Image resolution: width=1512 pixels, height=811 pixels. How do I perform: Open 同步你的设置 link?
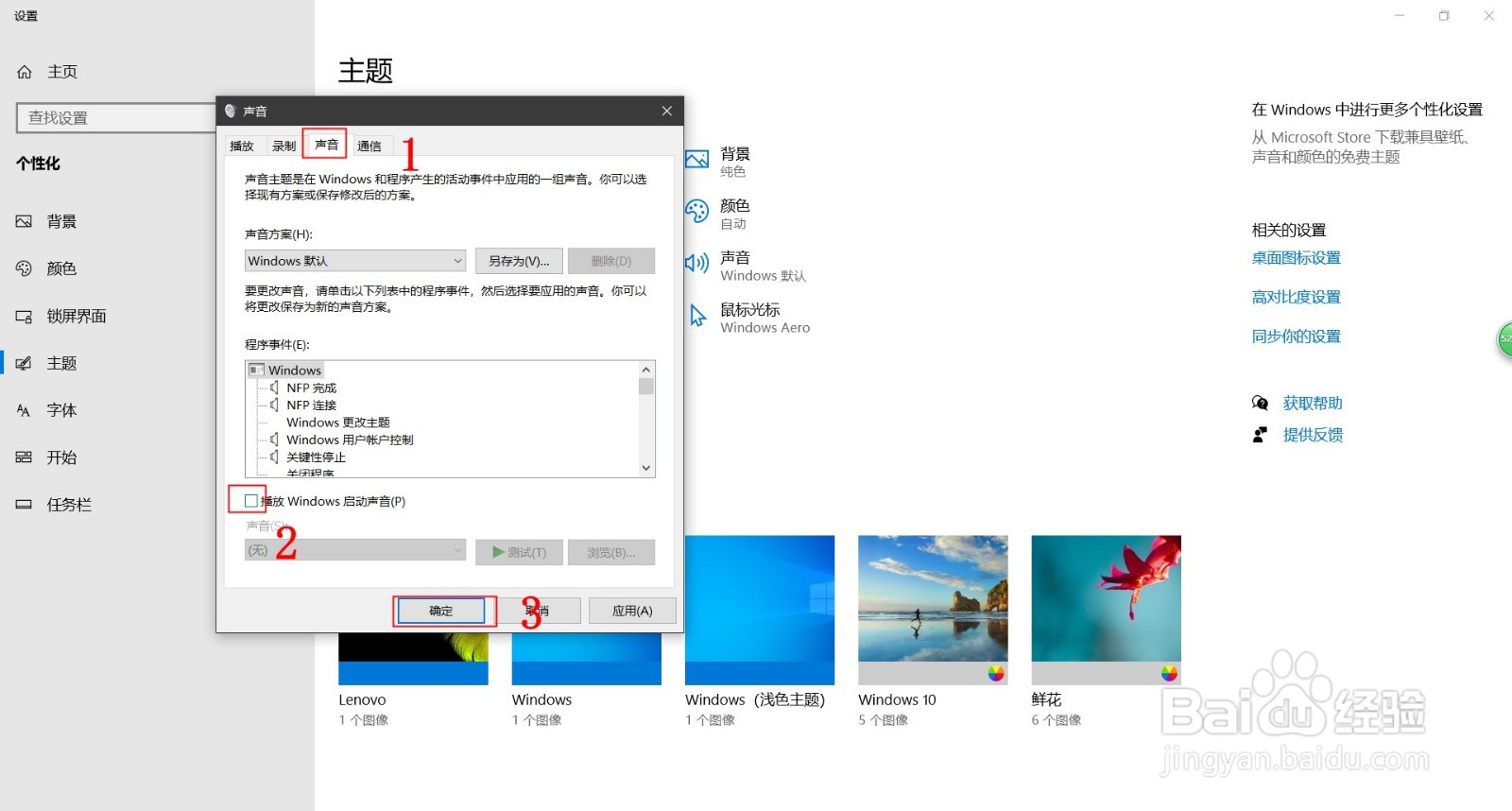point(1296,336)
